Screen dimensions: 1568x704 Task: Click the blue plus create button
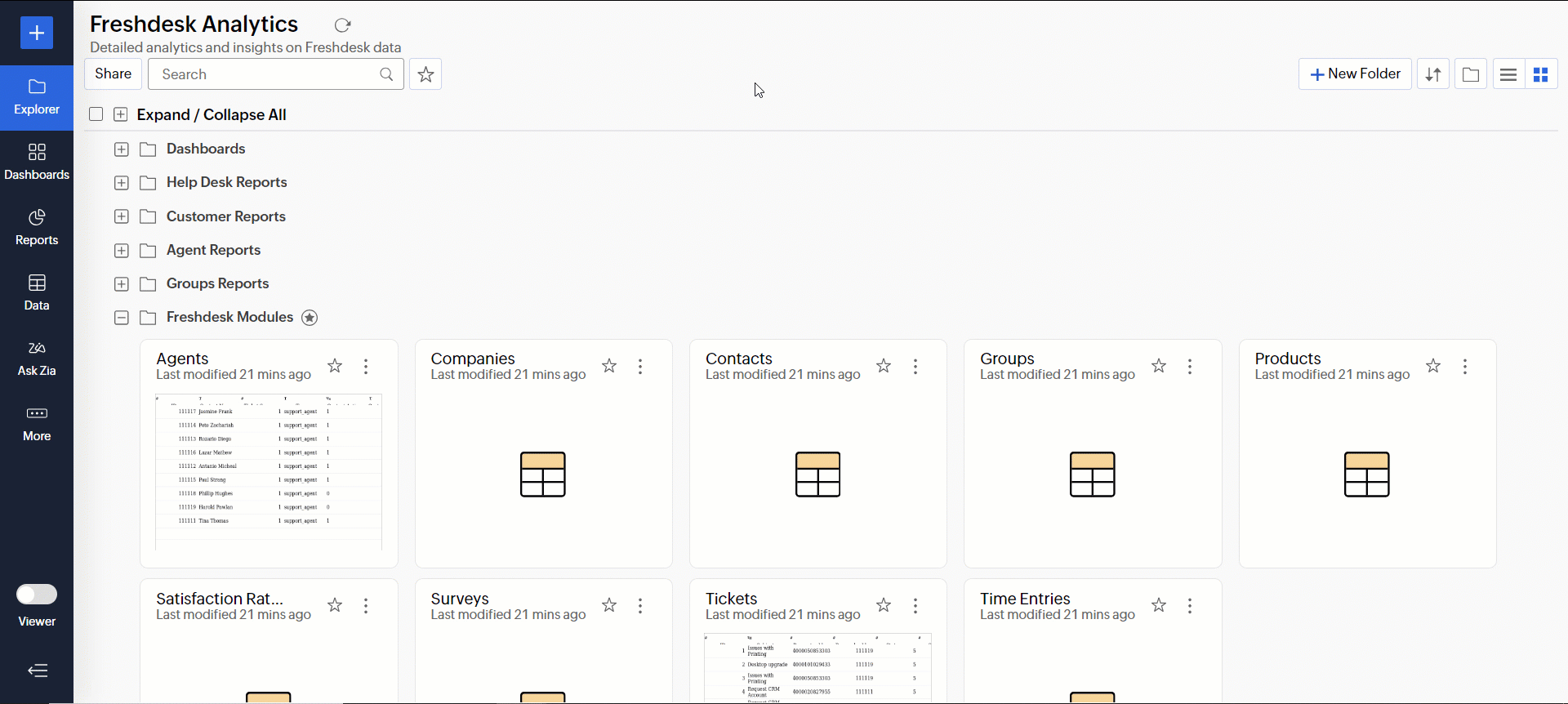click(x=37, y=33)
